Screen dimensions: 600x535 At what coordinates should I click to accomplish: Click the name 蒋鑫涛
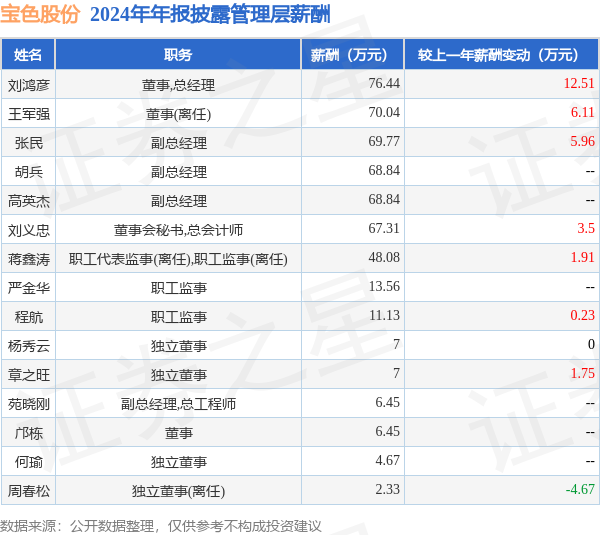pos(29,259)
